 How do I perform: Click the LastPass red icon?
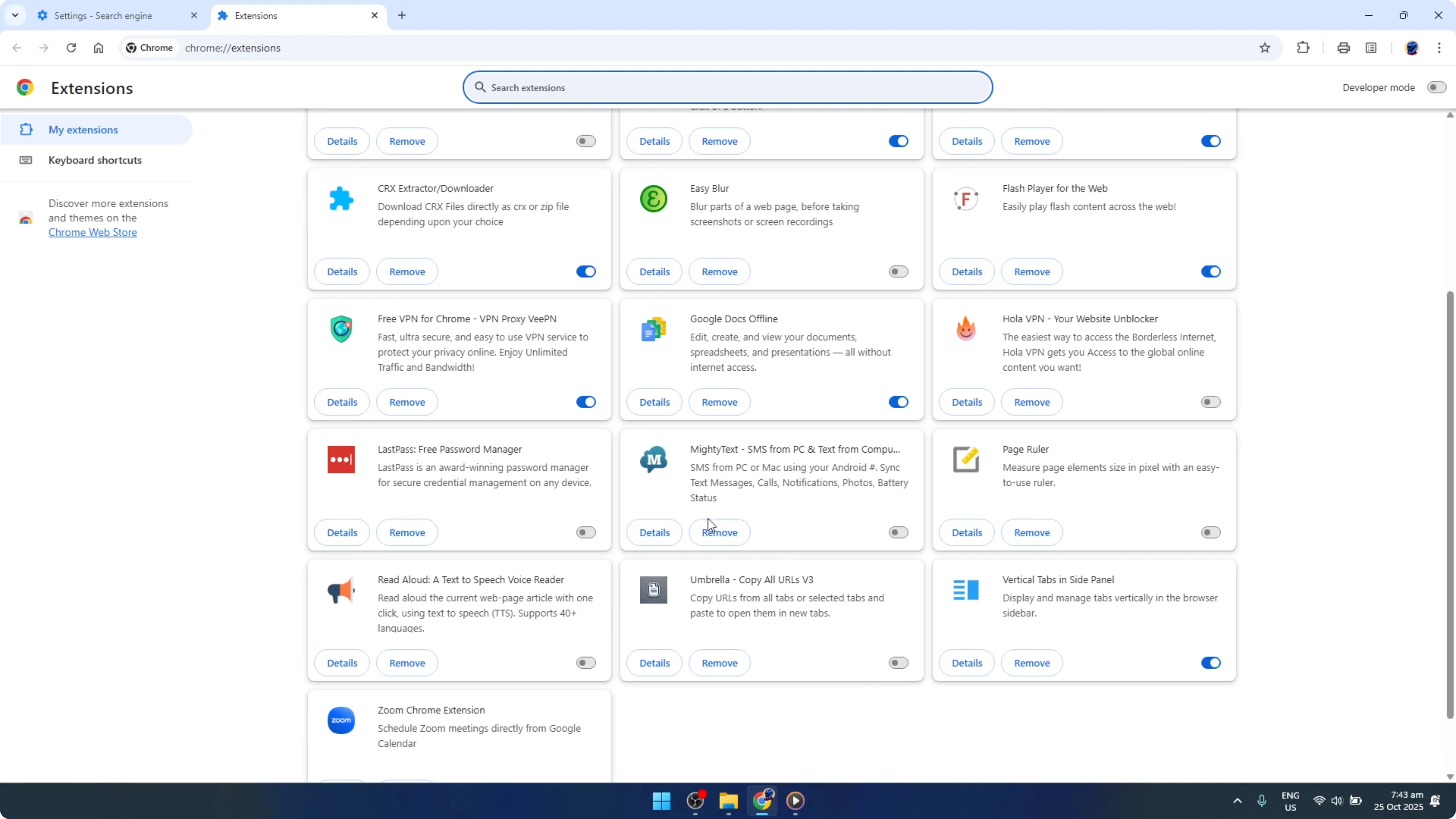pos(341,459)
